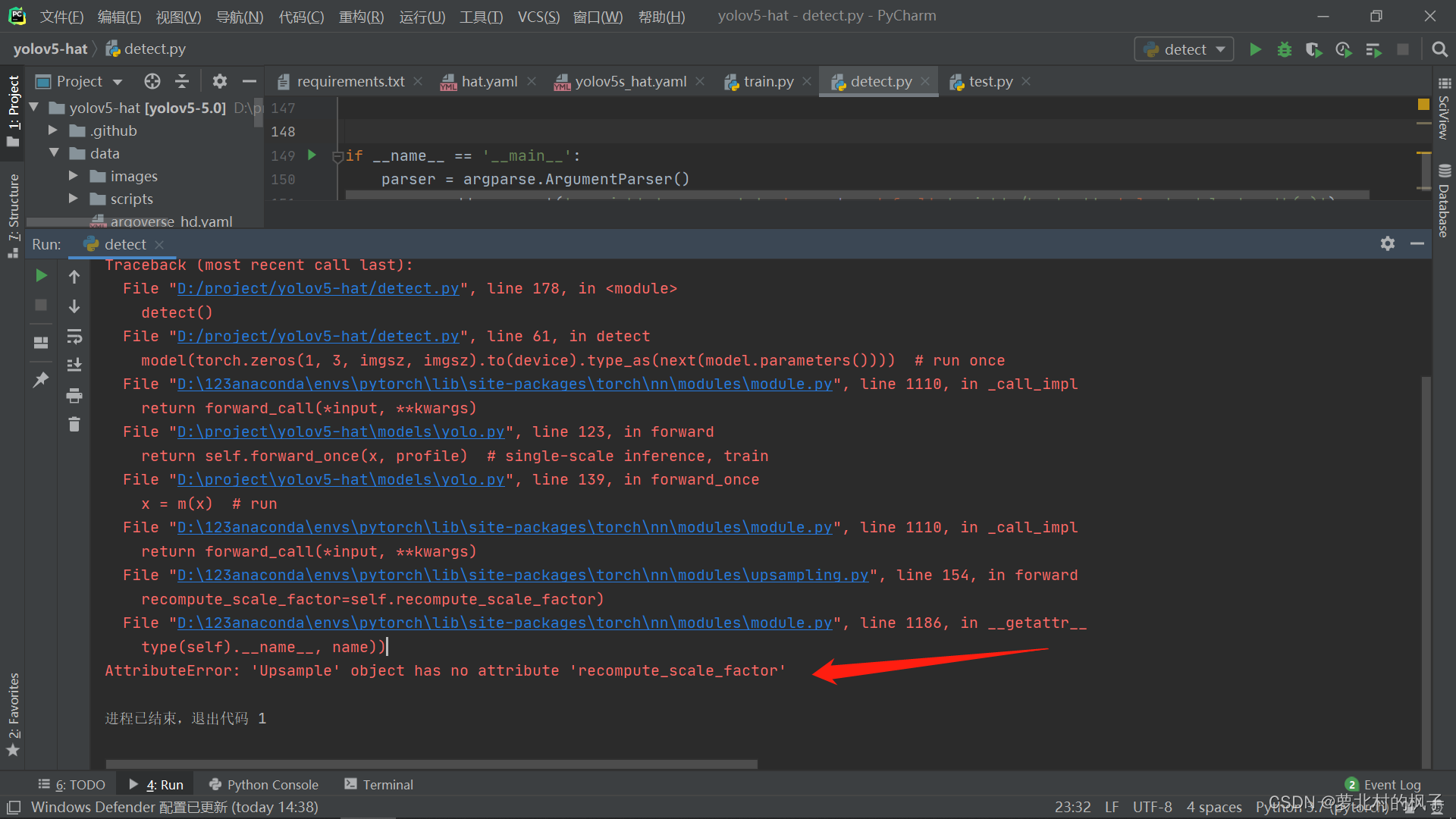1456x819 pixels.
Task: Open the VCS(S) menu
Action: [x=538, y=17]
